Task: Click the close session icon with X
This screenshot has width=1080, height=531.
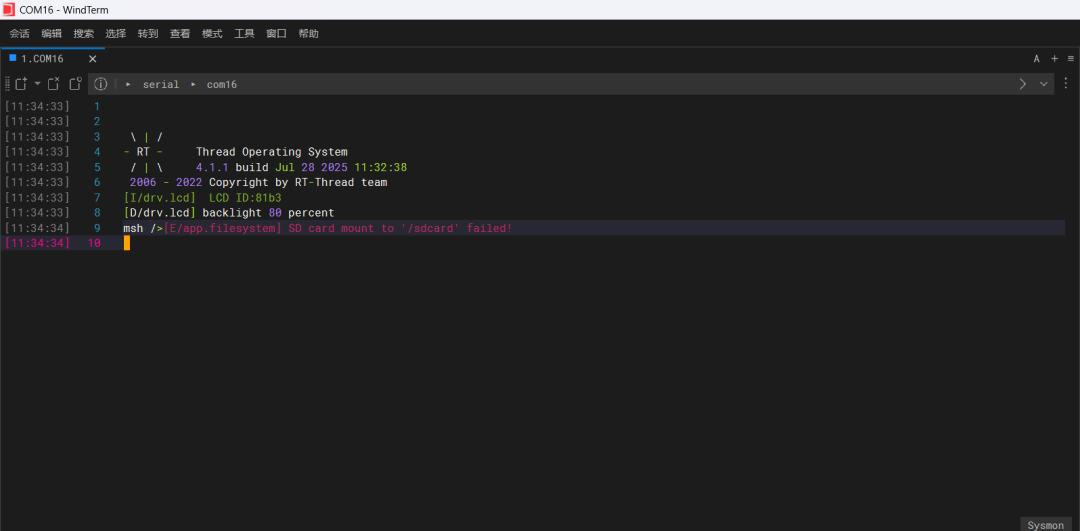Action: coord(54,84)
